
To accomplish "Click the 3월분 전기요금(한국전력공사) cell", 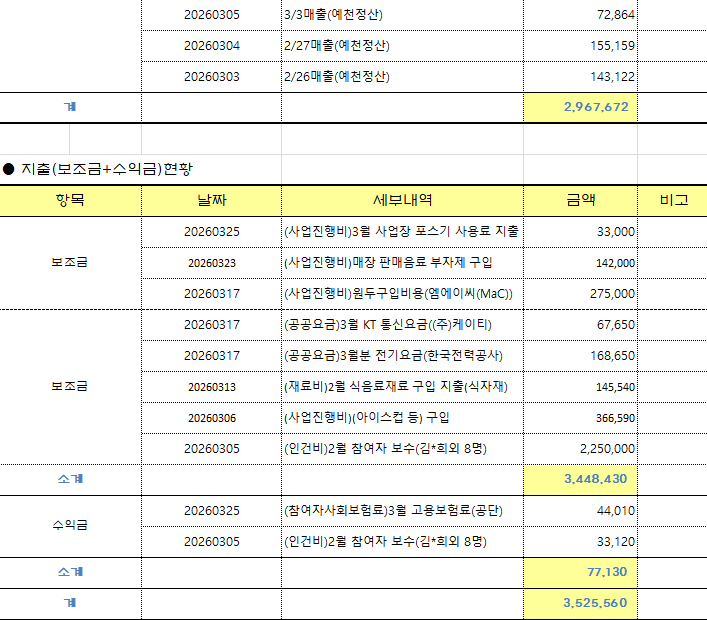I will point(402,356).
